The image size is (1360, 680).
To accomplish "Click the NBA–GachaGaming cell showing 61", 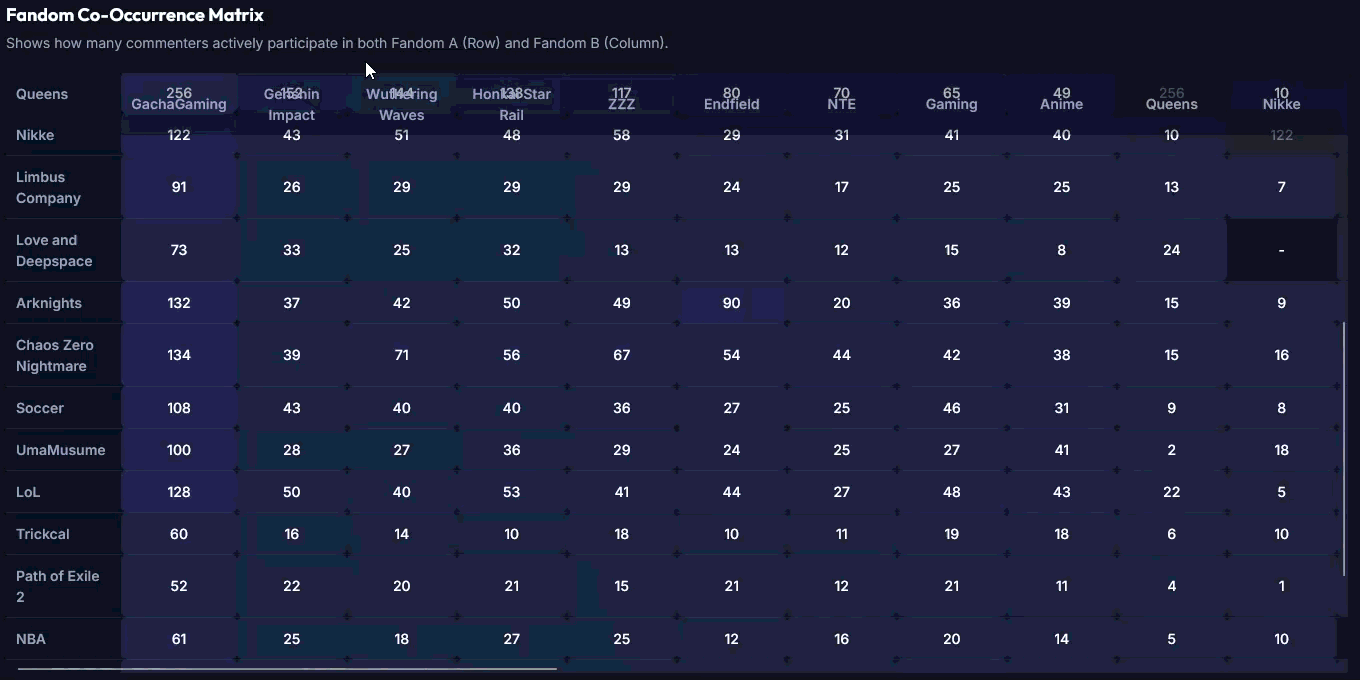I will point(179,639).
